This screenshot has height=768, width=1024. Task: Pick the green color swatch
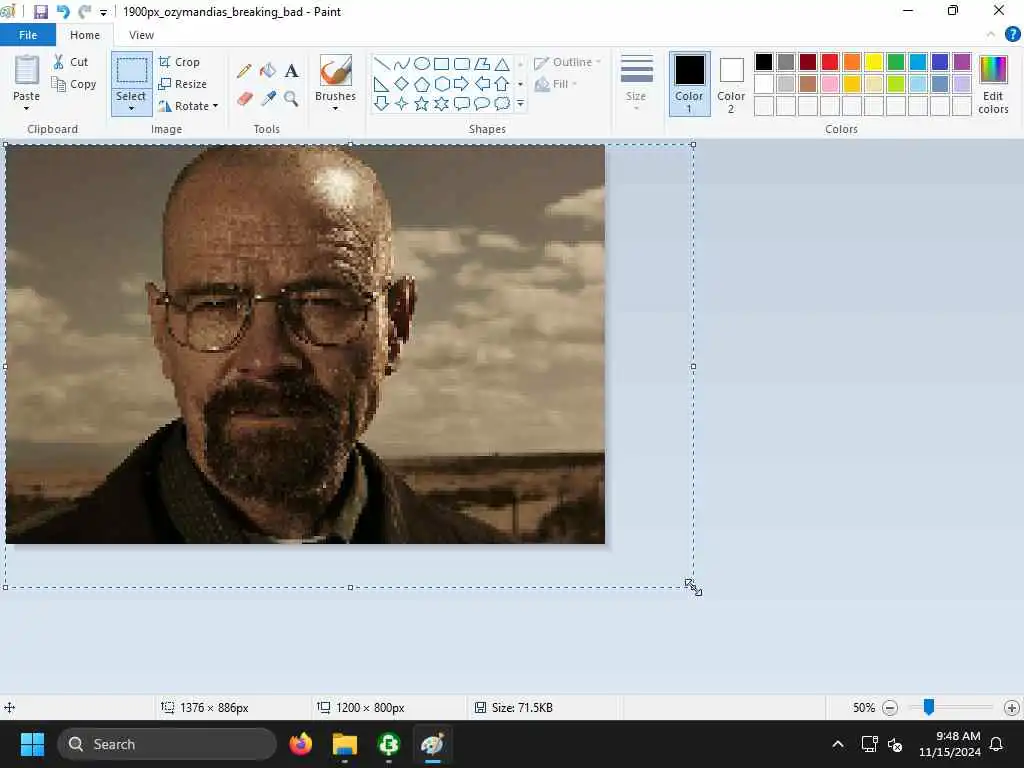click(896, 62)
